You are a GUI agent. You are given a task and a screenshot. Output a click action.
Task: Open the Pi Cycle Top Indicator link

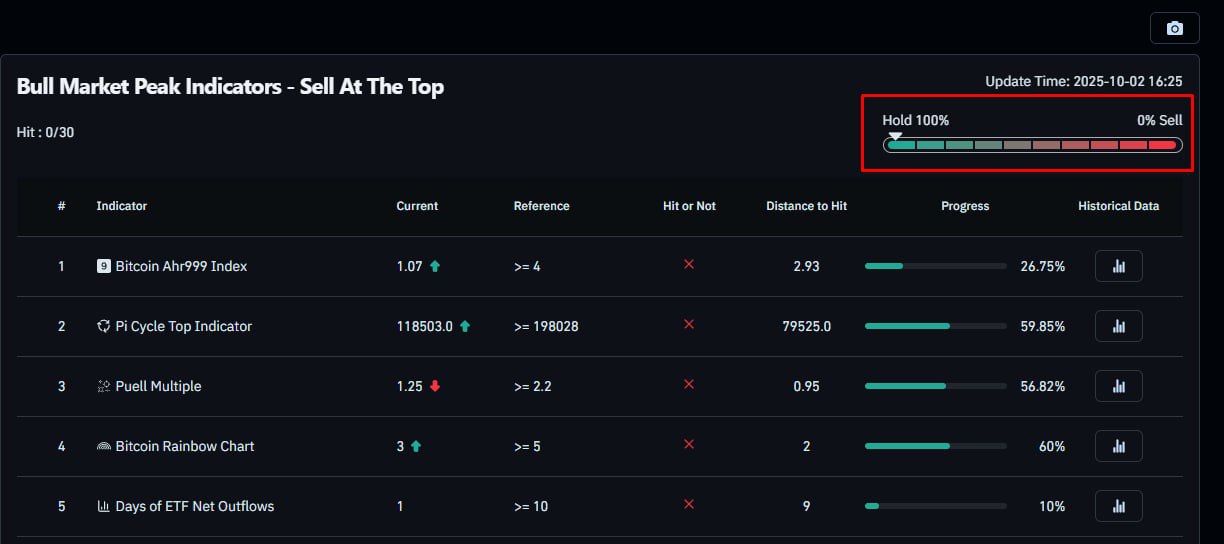[x=184, y=327]
